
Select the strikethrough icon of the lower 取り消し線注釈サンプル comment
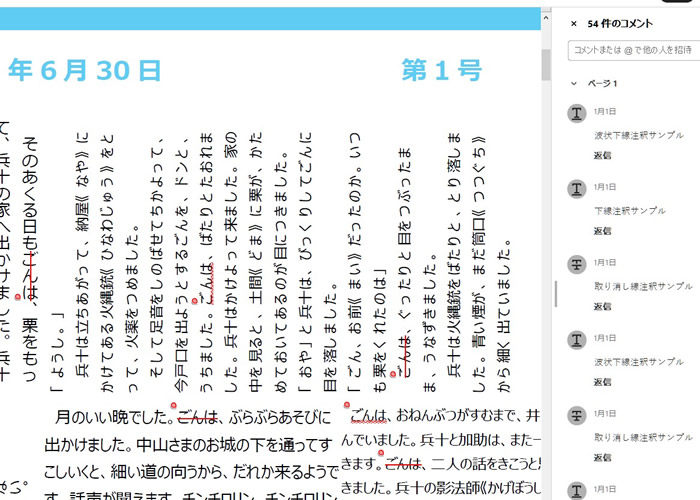click(x=576, y=416)
